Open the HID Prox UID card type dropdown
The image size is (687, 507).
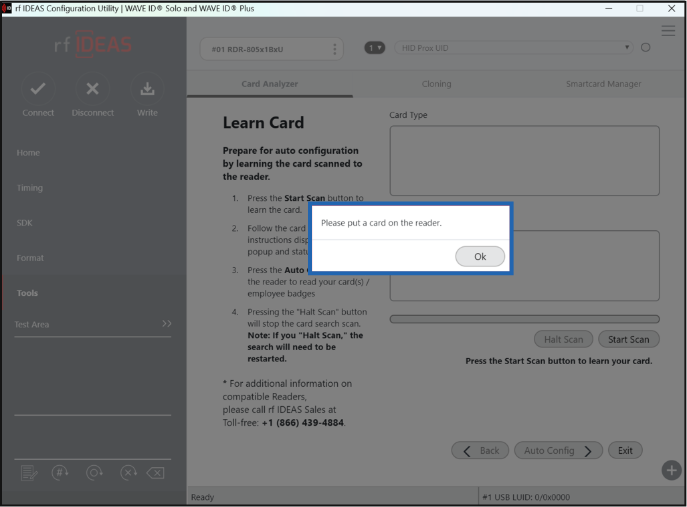[x=514, y=48]
